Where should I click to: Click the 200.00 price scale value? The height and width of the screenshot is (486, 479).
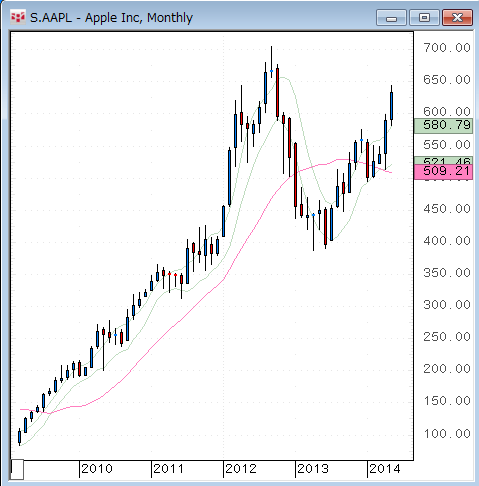(447, 369)
